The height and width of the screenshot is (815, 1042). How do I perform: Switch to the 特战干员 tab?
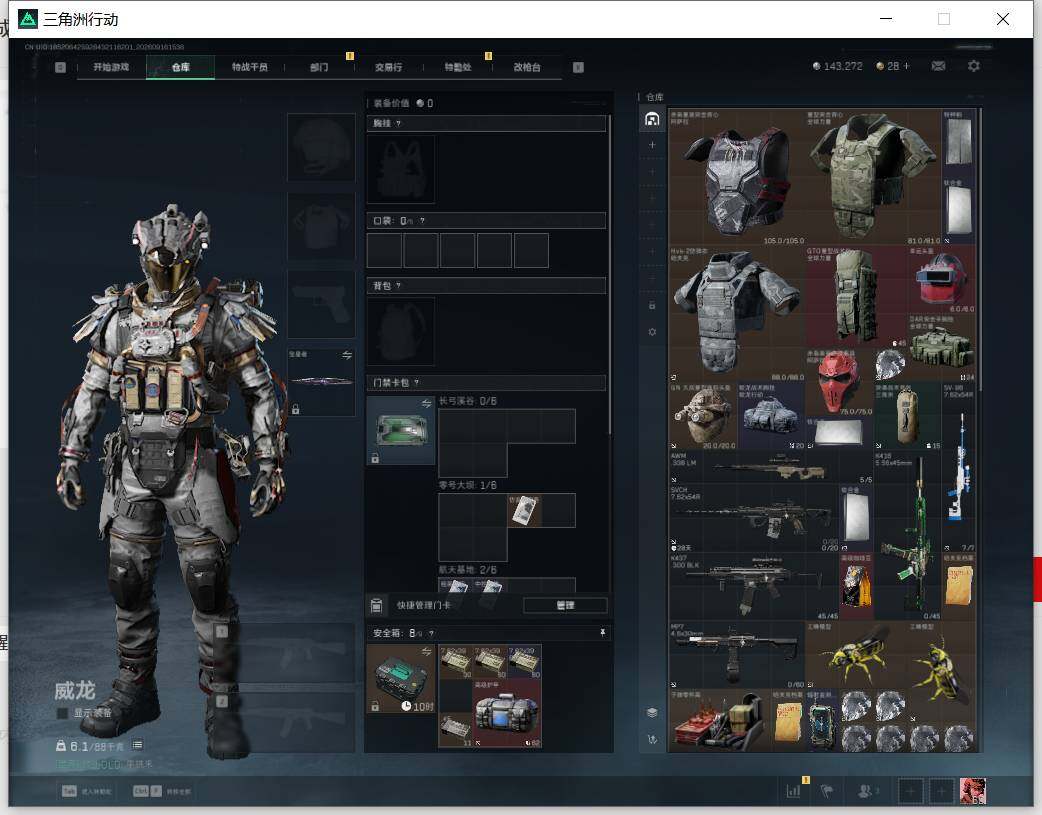coord(249,67)
